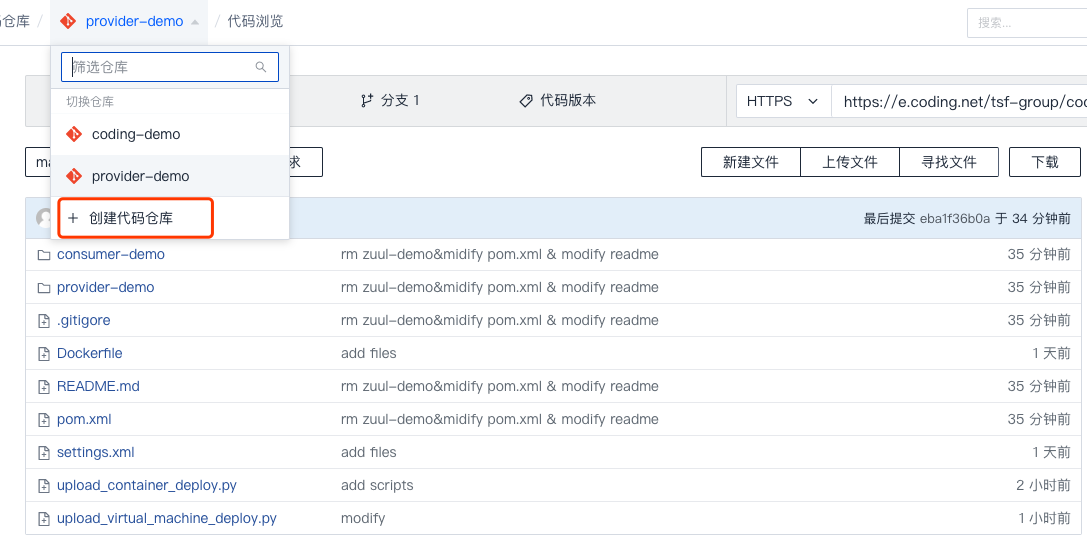Click the pom.xml file icon
Viewport: 1087px width, 539px height.
click(x=43, y=420)
